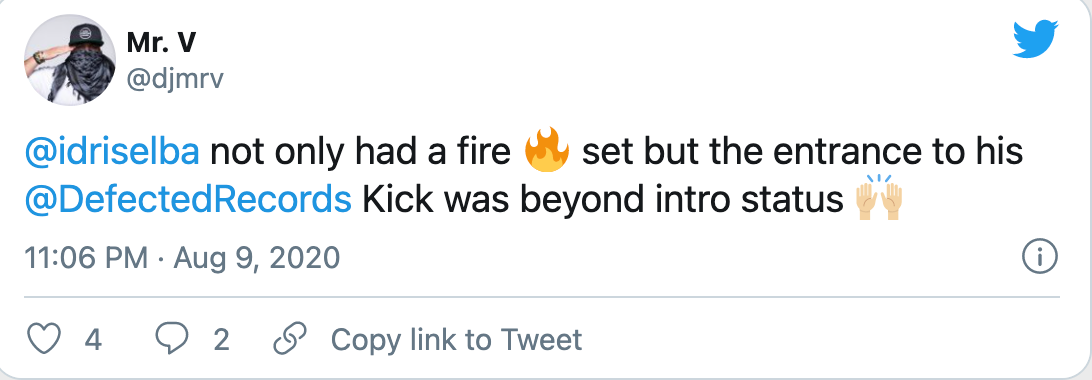Open replies via the speech bubble icon
The height and width of the screenshot is (380, 1092).
tap(172, 339)
